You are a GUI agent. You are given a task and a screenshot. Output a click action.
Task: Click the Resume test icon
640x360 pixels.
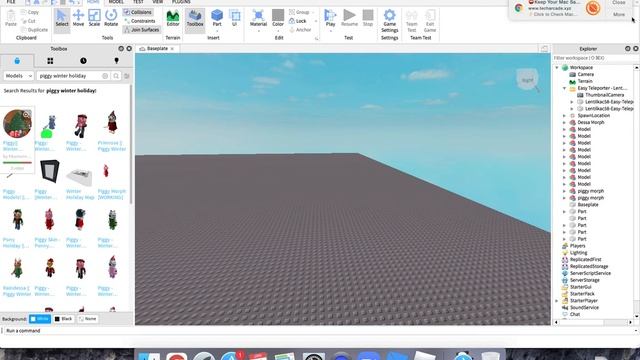349,16
